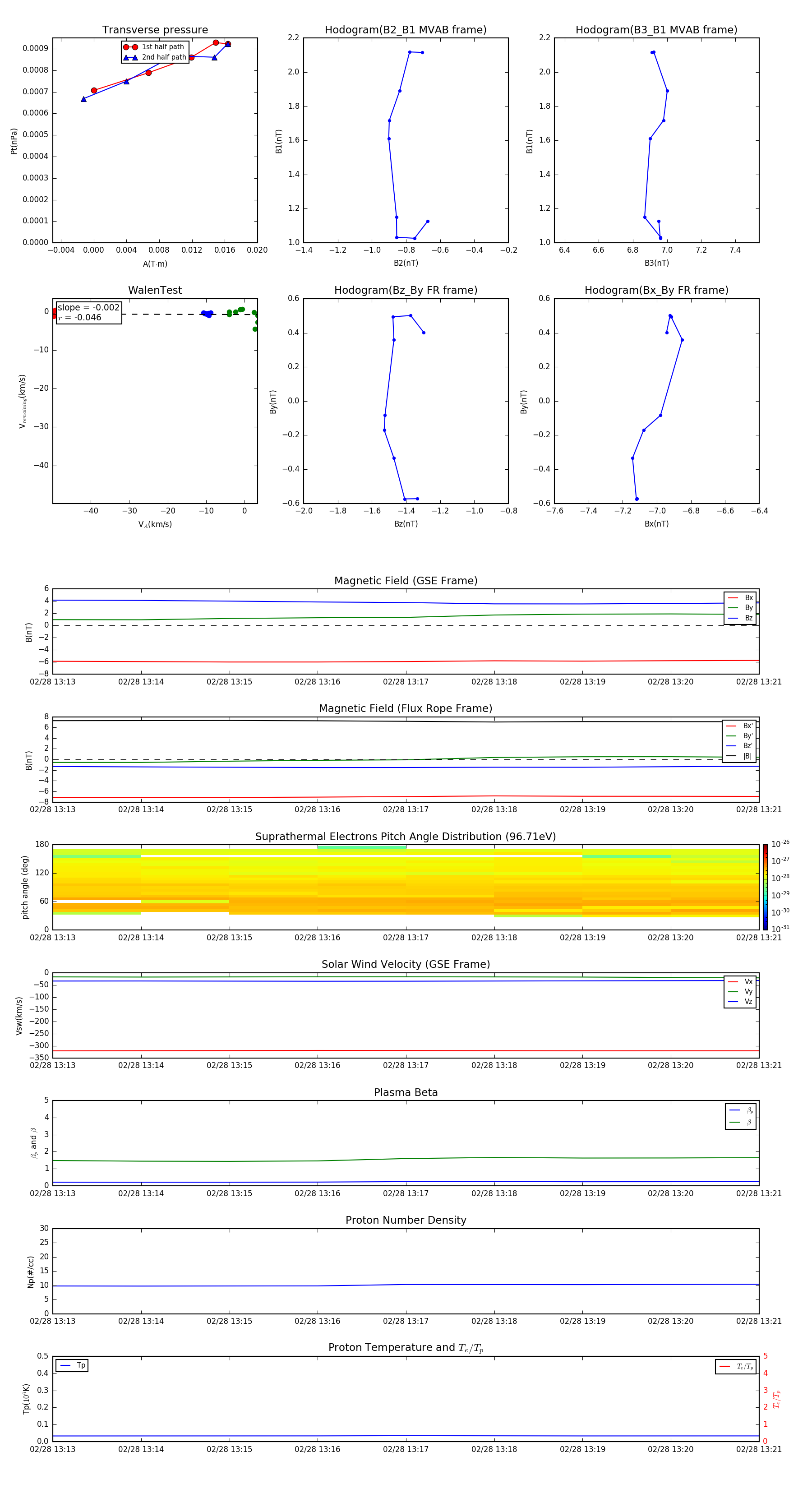Click the 'B2(nT)' x-axis label
812x1489 pixels.
point(406,263)
